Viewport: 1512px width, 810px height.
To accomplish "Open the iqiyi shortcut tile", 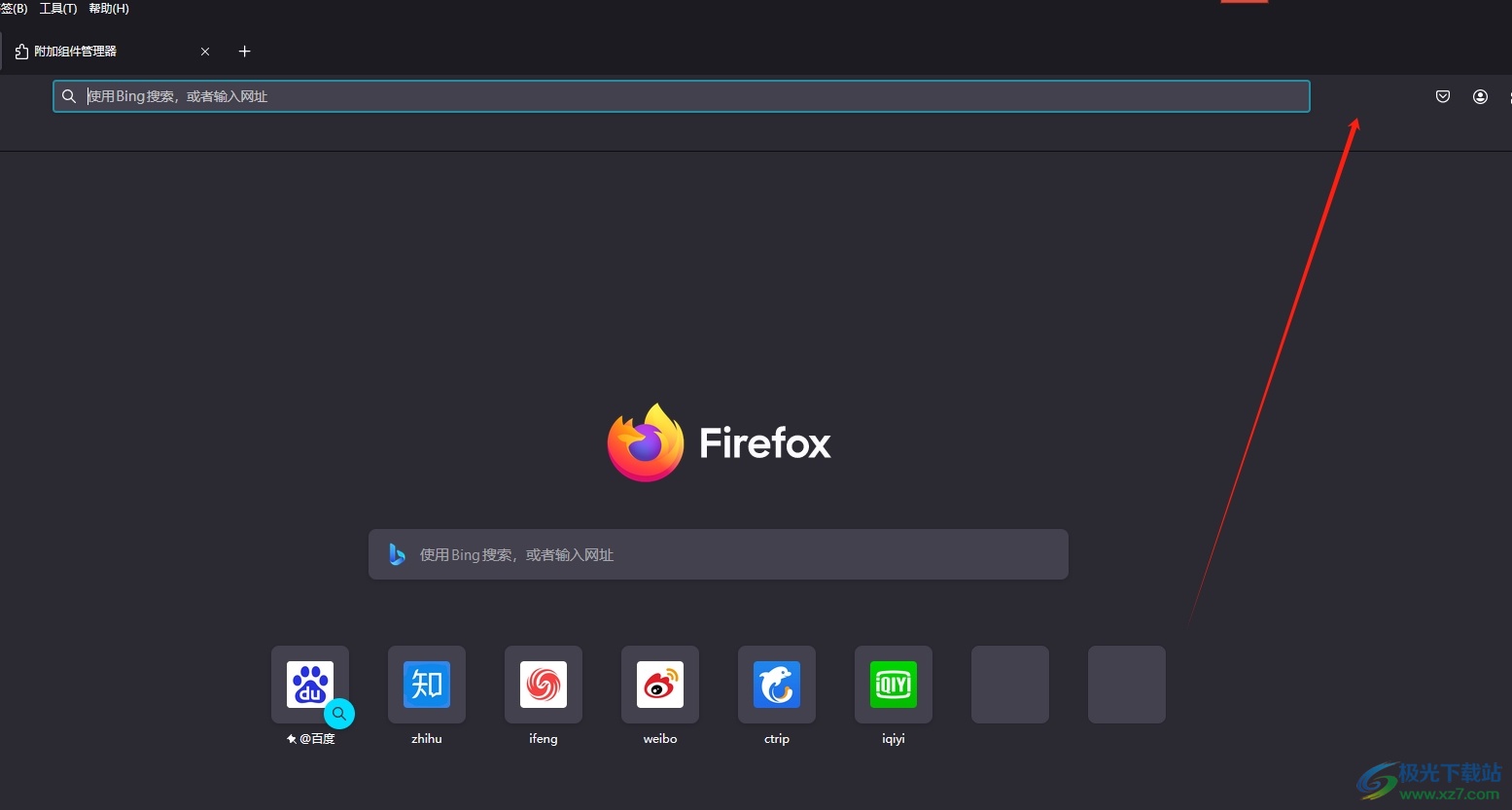I will click(x=894, y=685).
